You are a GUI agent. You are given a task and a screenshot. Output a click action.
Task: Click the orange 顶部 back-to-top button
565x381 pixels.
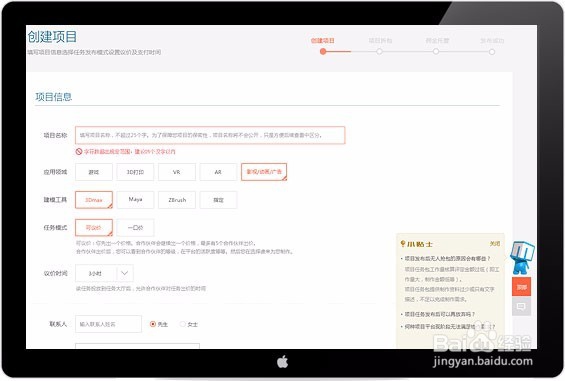tap(521, 287)
